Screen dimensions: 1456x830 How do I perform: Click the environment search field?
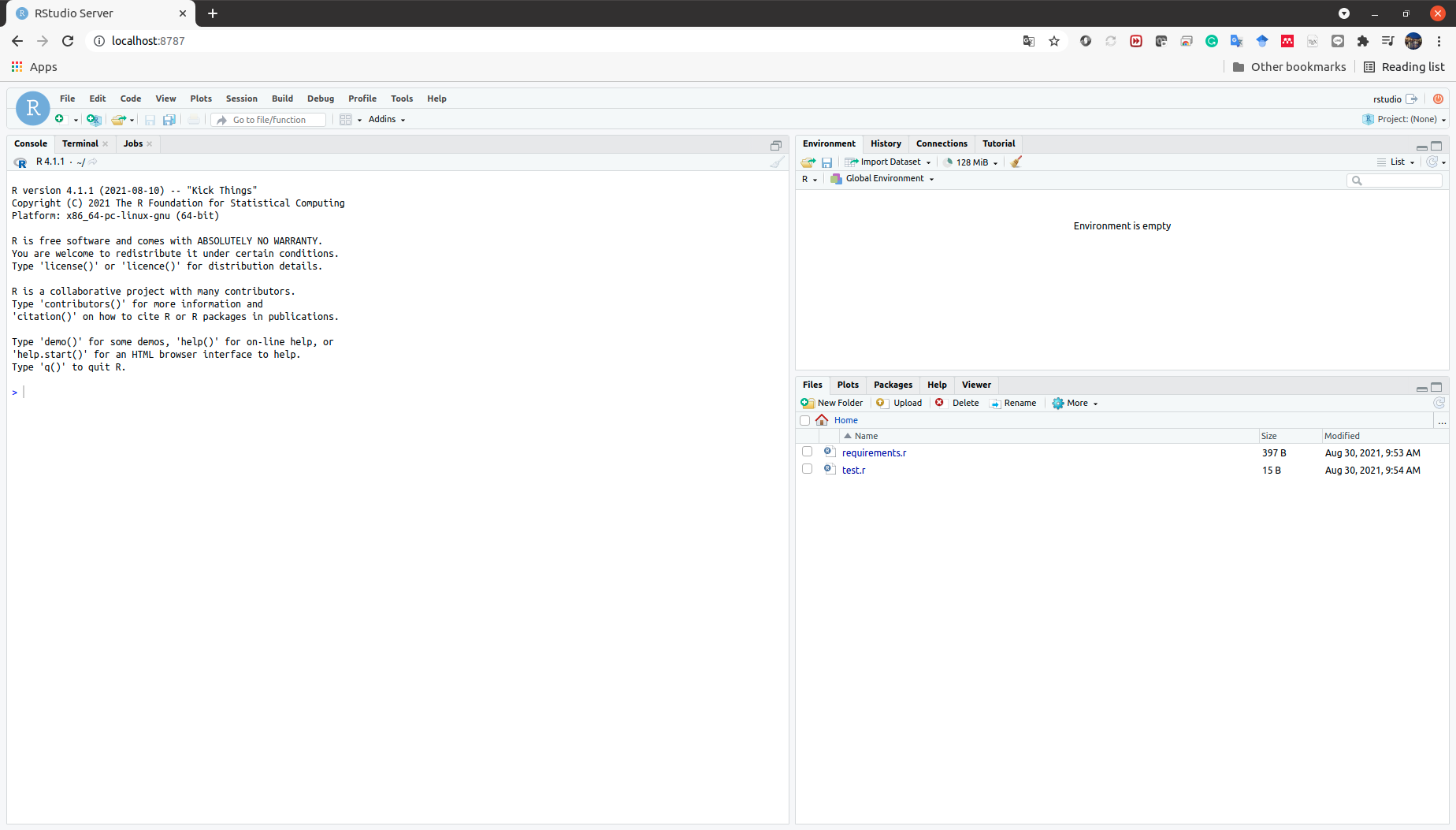(1395, 181)
